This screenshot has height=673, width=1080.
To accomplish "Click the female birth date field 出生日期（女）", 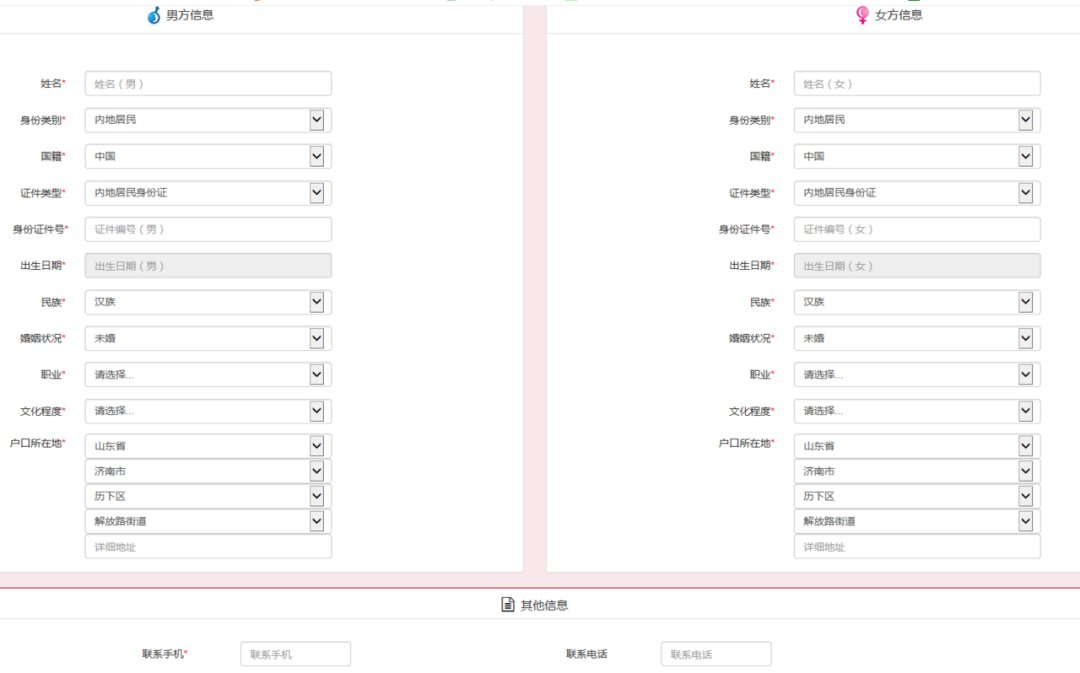I will pyautogui.click(x=916, y=266).
